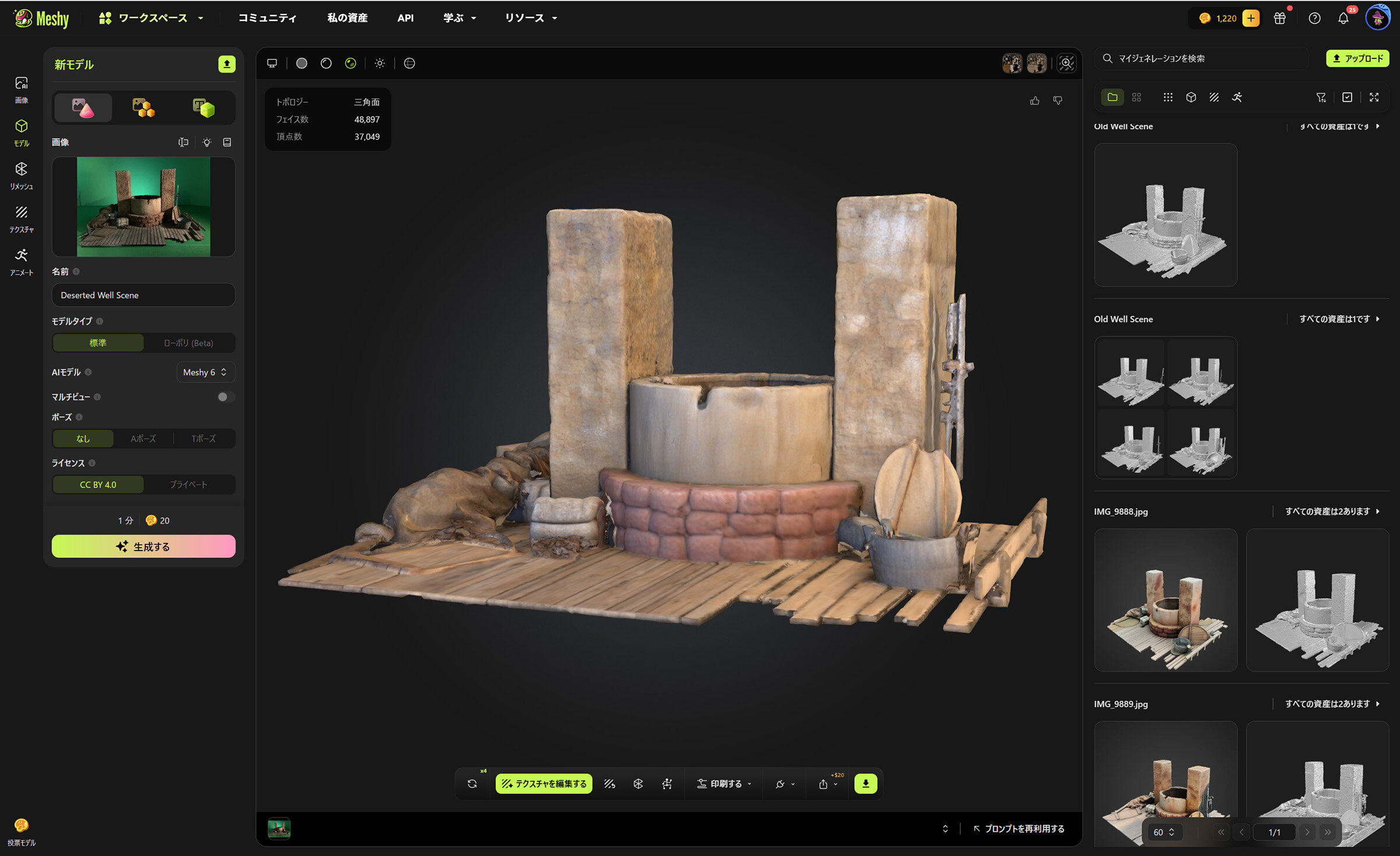This screenshot has width=1400, height=856.
Task: Click thumbs up on the generated model
Action: 1035,101
